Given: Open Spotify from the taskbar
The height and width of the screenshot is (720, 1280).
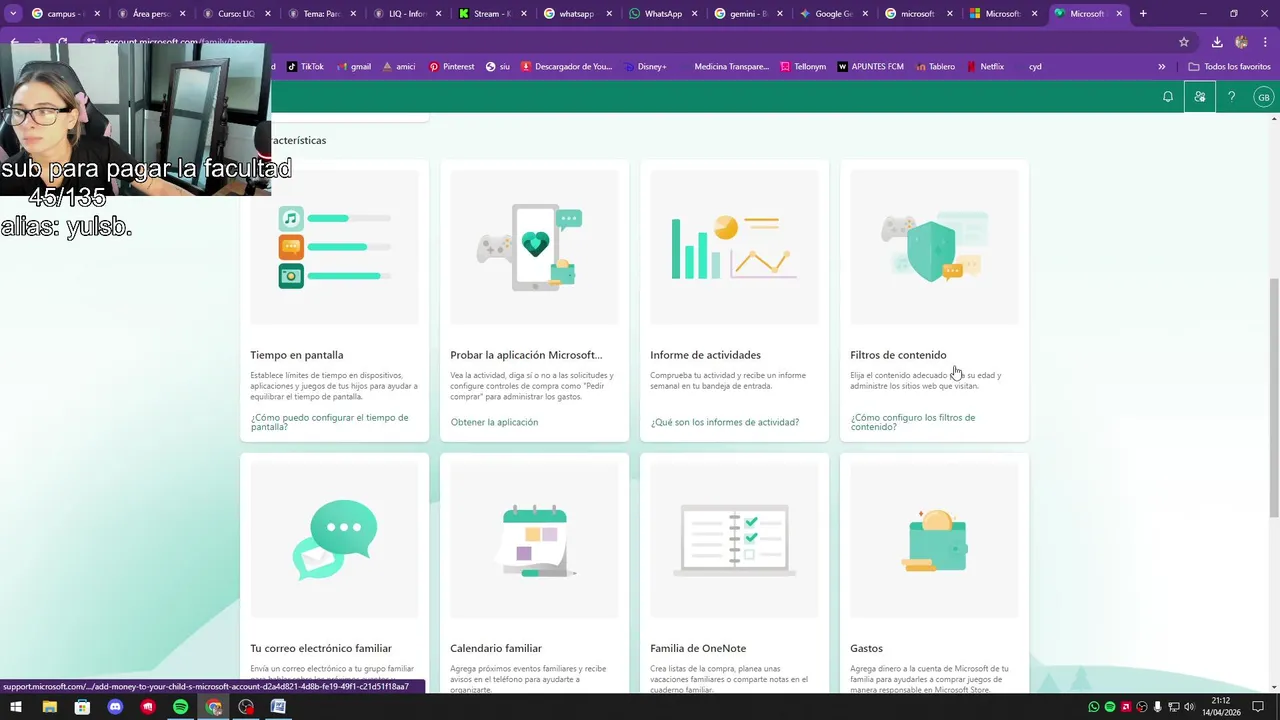Looking at the screenshot, I should pyautogui.click(x=180, y=707).
